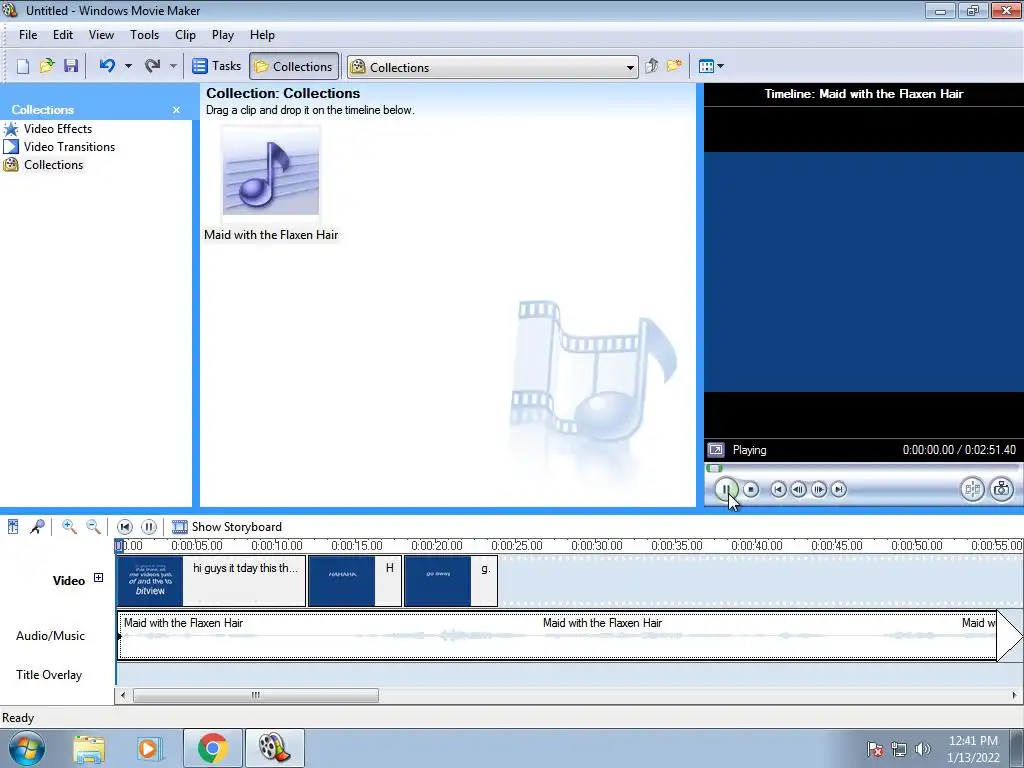Open the Clip menu
The height and width of the screenshot is (768, 1024).
pyautogui.click(x=185, y=35)
